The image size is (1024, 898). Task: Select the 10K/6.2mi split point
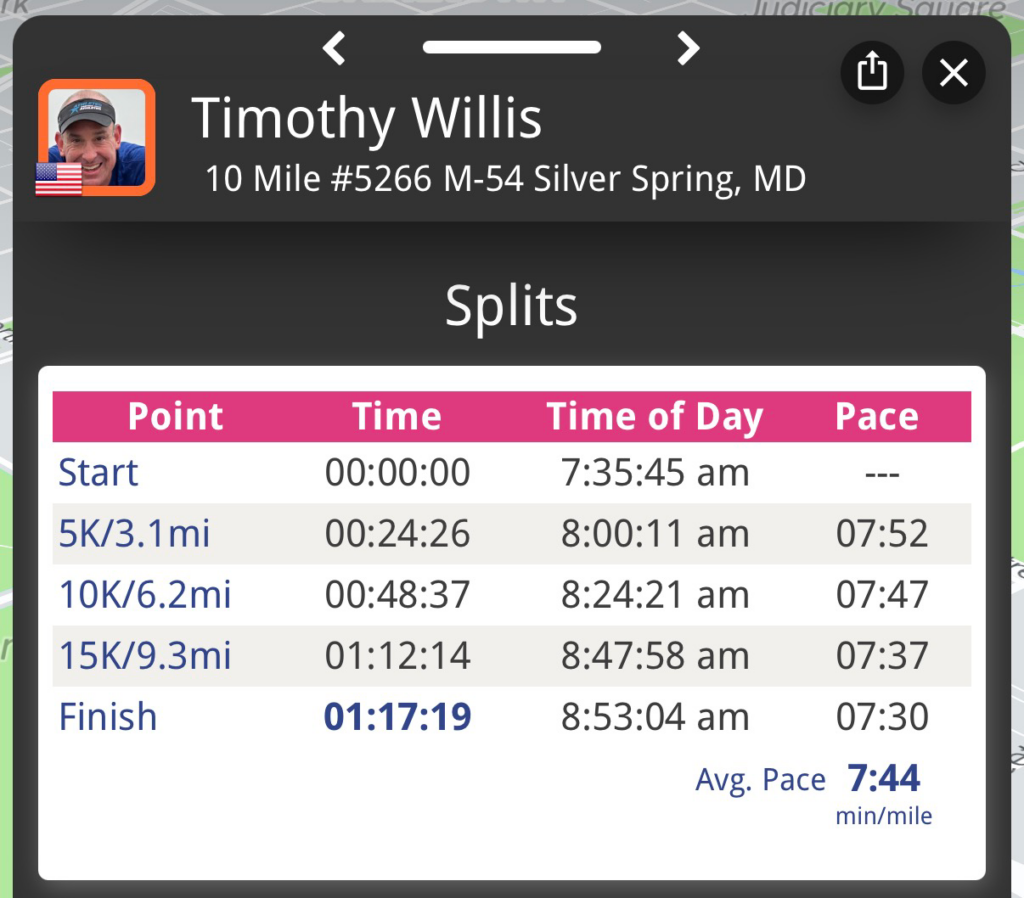pyautogui.click(x=145, y=595)
